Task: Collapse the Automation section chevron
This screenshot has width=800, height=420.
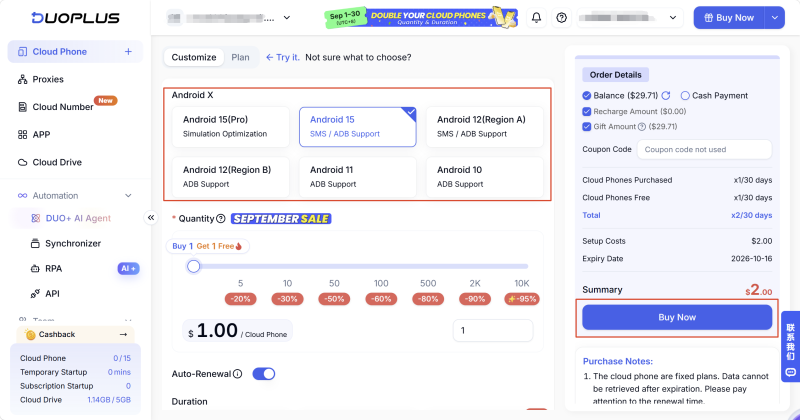Action: tap(128, 195)
